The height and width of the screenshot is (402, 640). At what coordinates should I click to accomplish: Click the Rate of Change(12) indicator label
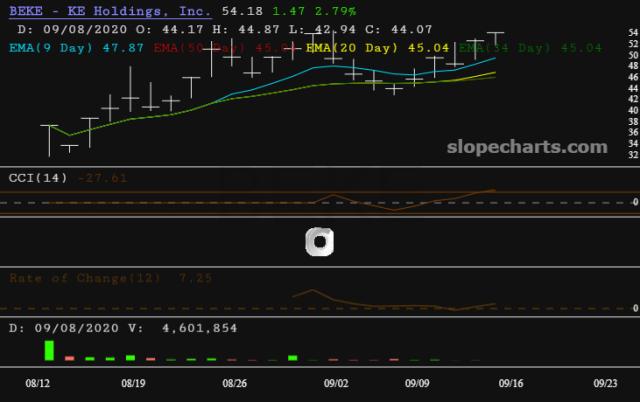tap(84, 278)
